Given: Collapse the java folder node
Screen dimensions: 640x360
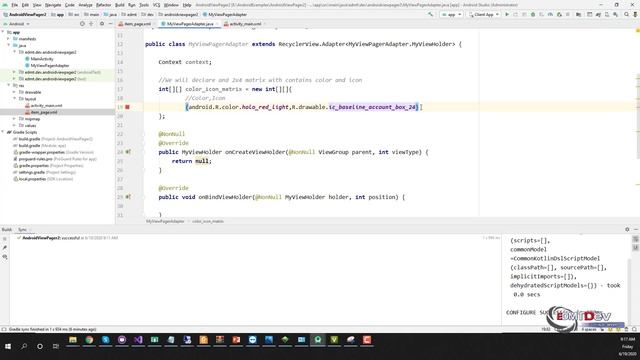Looking at the screenshot, I should coord(9,45).
